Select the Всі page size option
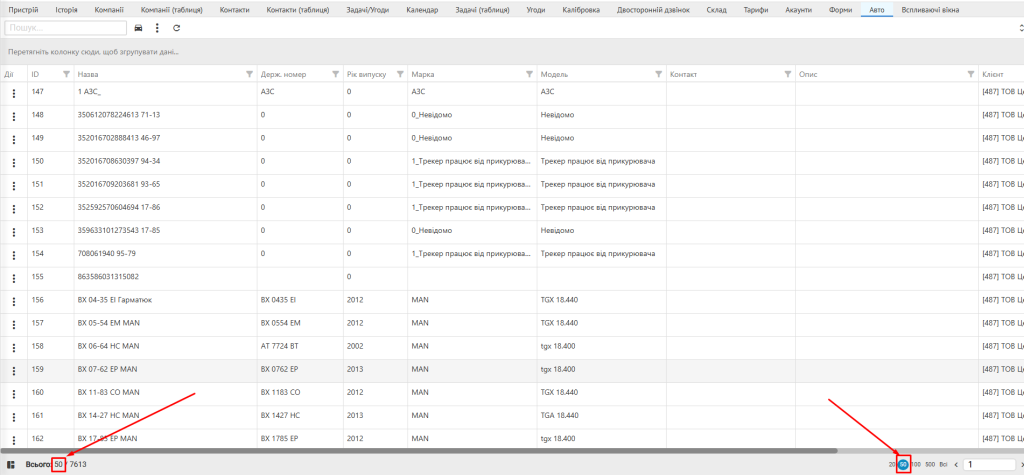Screen dimensions: 1024x475 click(943, 465)
